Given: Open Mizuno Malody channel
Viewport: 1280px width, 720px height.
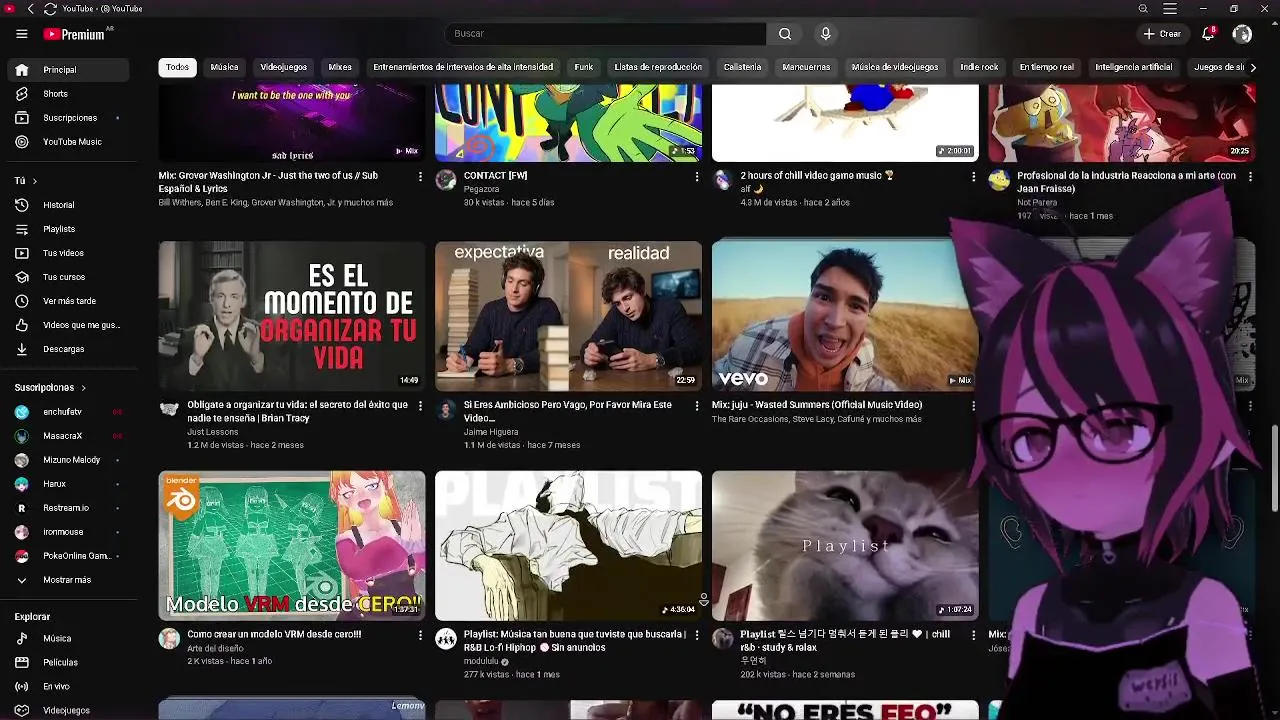Looking at the screenshot, I should [x=69, y=460].
